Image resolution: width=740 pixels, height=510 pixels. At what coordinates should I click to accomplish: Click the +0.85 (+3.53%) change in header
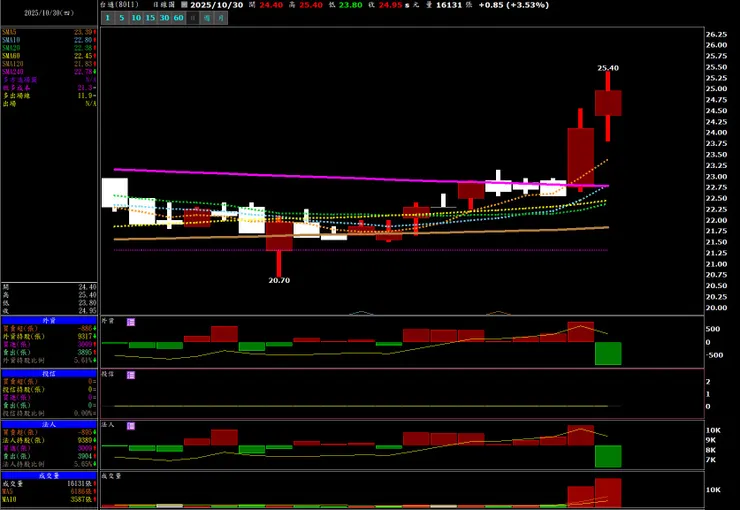pos(513,5)
